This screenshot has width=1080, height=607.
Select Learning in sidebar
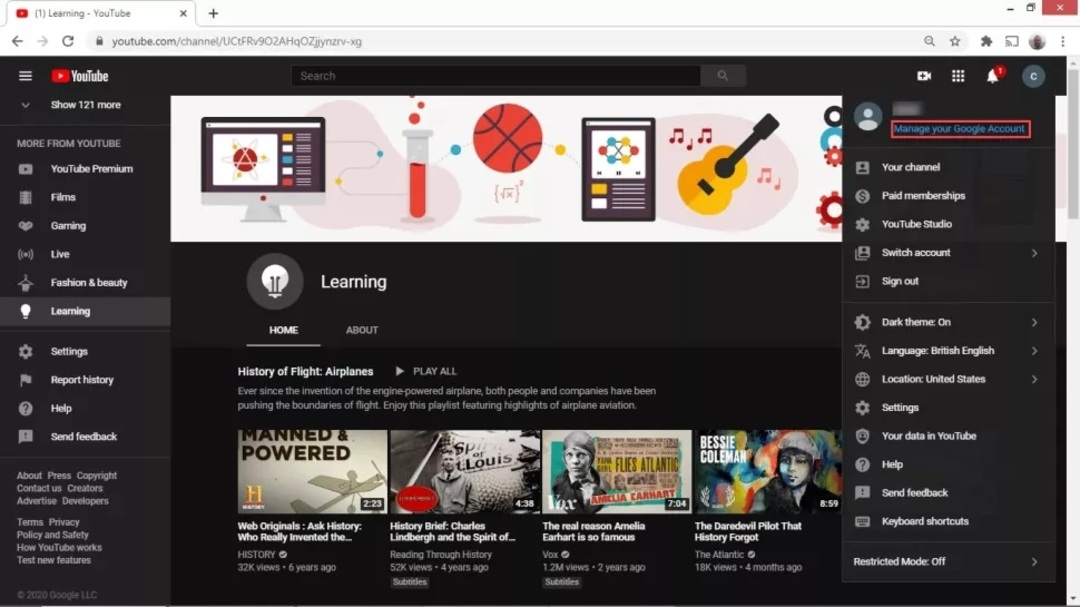point(85,311)
